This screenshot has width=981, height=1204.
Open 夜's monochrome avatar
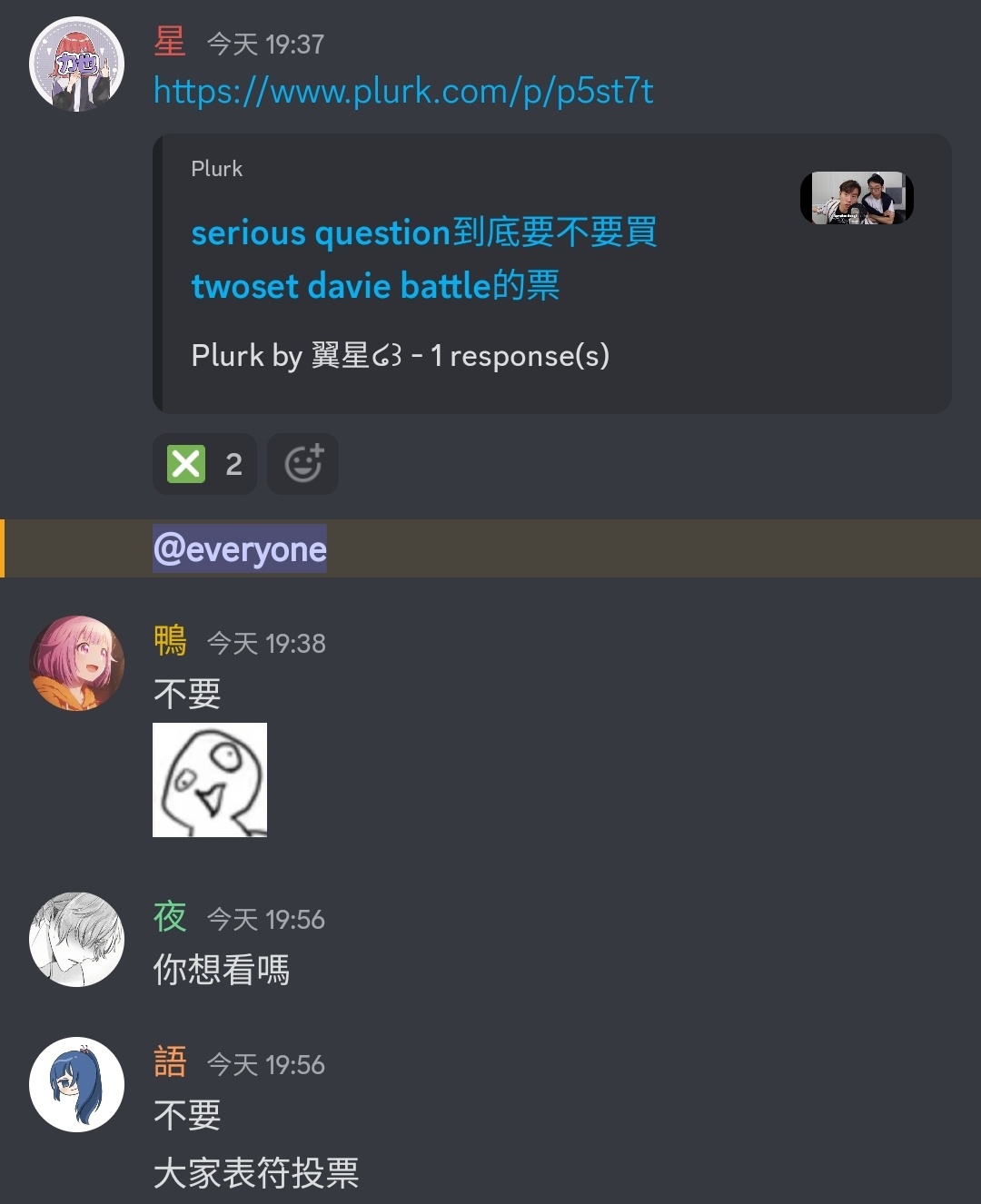point(77,940)
